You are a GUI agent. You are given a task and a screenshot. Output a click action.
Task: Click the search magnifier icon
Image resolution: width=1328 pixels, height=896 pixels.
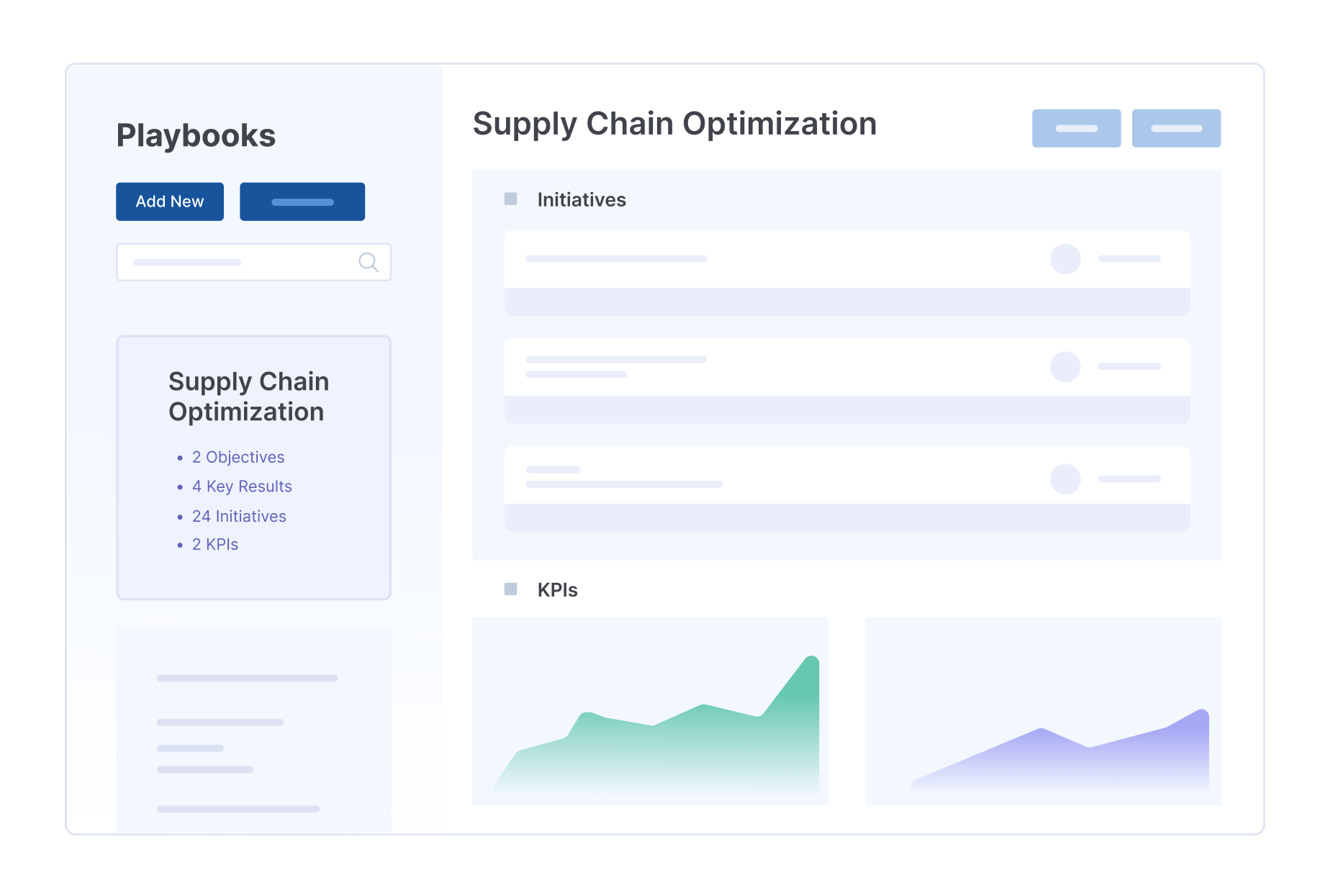(369, 262)
